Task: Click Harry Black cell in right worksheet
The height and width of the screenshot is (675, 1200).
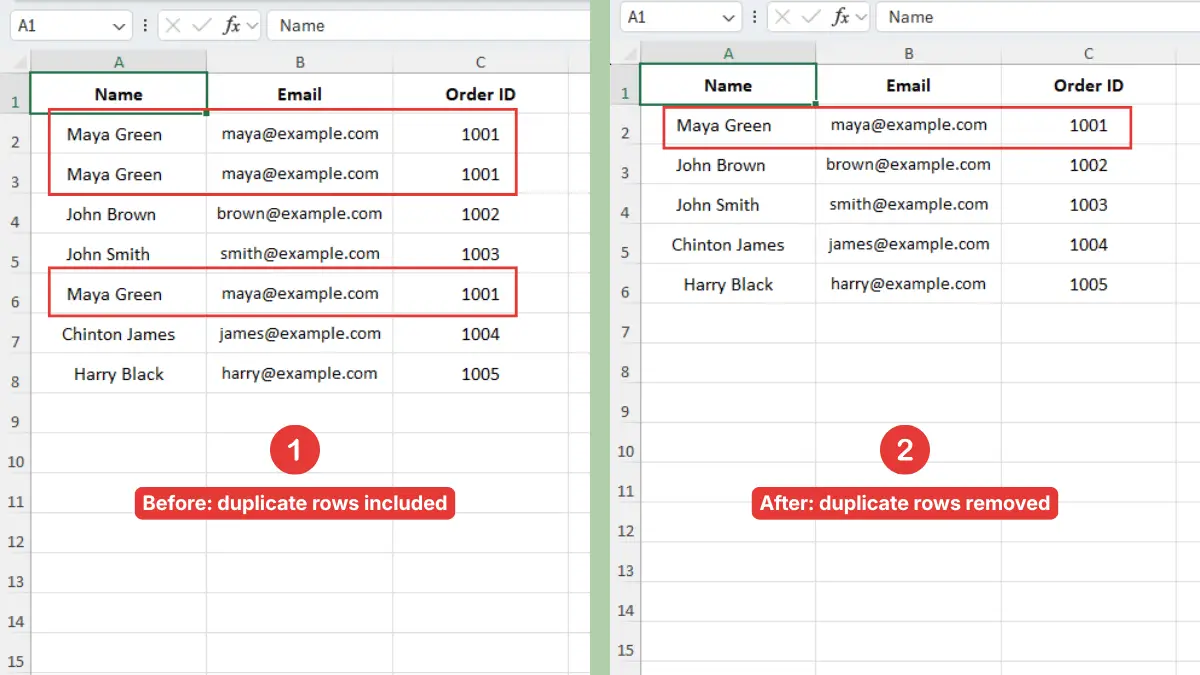Action: (x=728, y=285)
